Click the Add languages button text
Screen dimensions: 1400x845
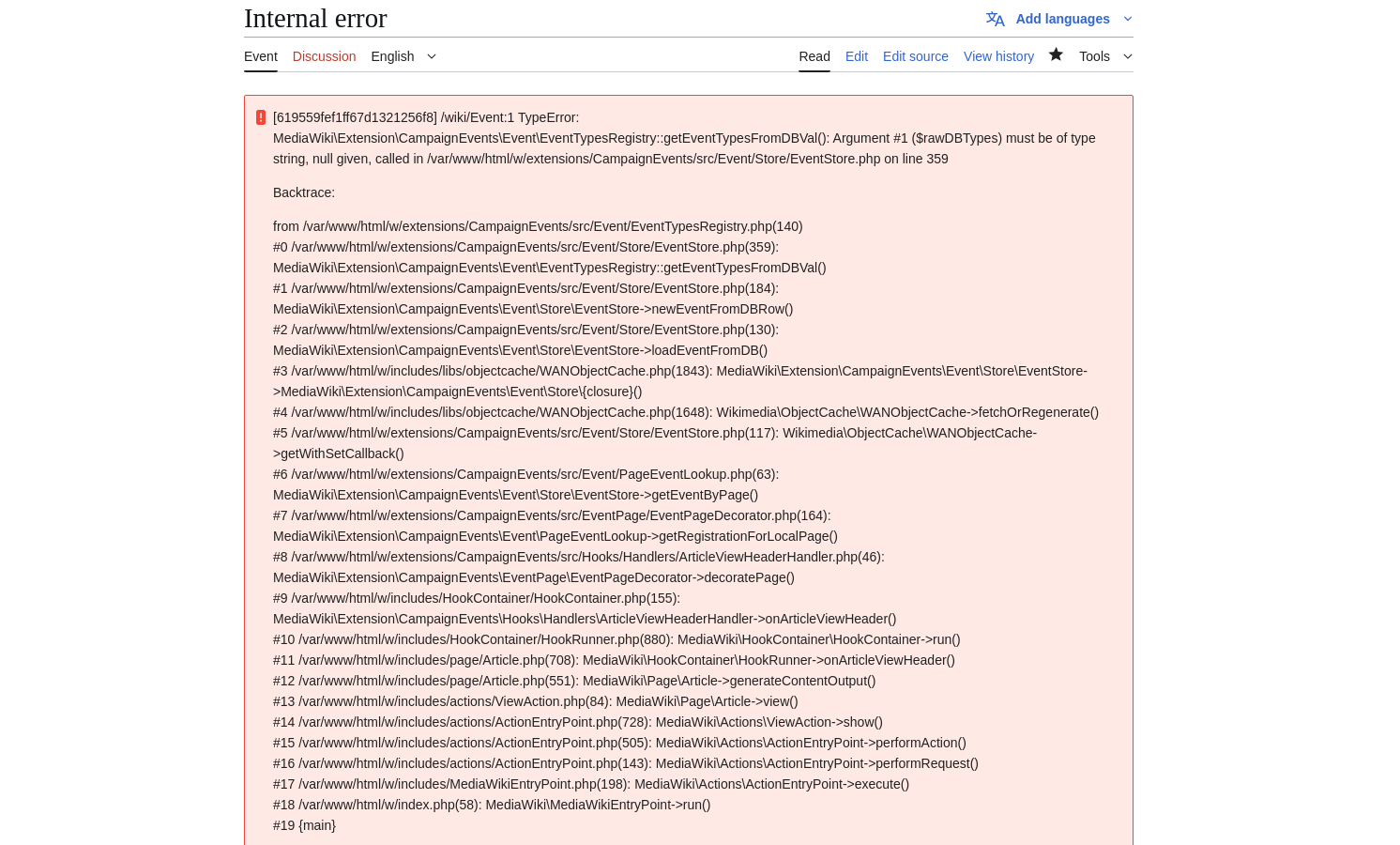pos(1062,19)
